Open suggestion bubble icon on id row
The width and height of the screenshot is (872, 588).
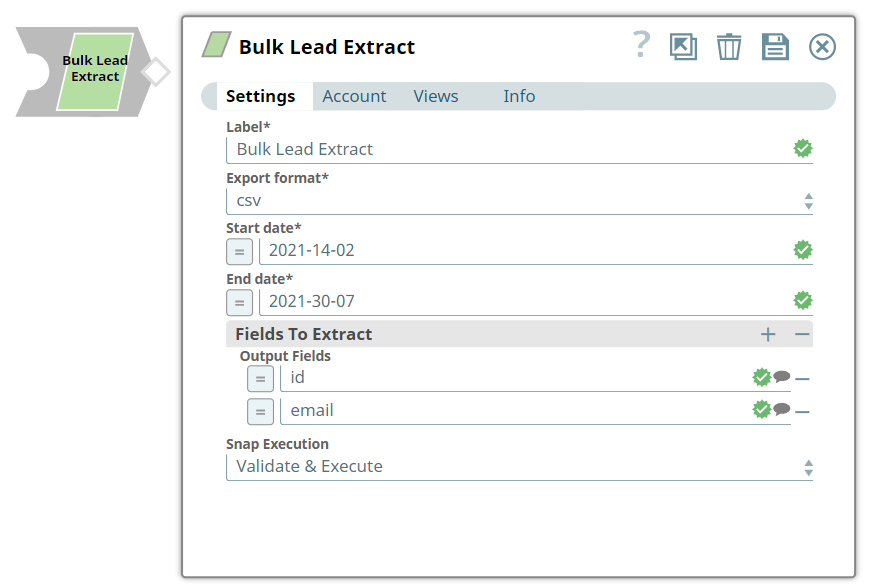pos(781,377)
